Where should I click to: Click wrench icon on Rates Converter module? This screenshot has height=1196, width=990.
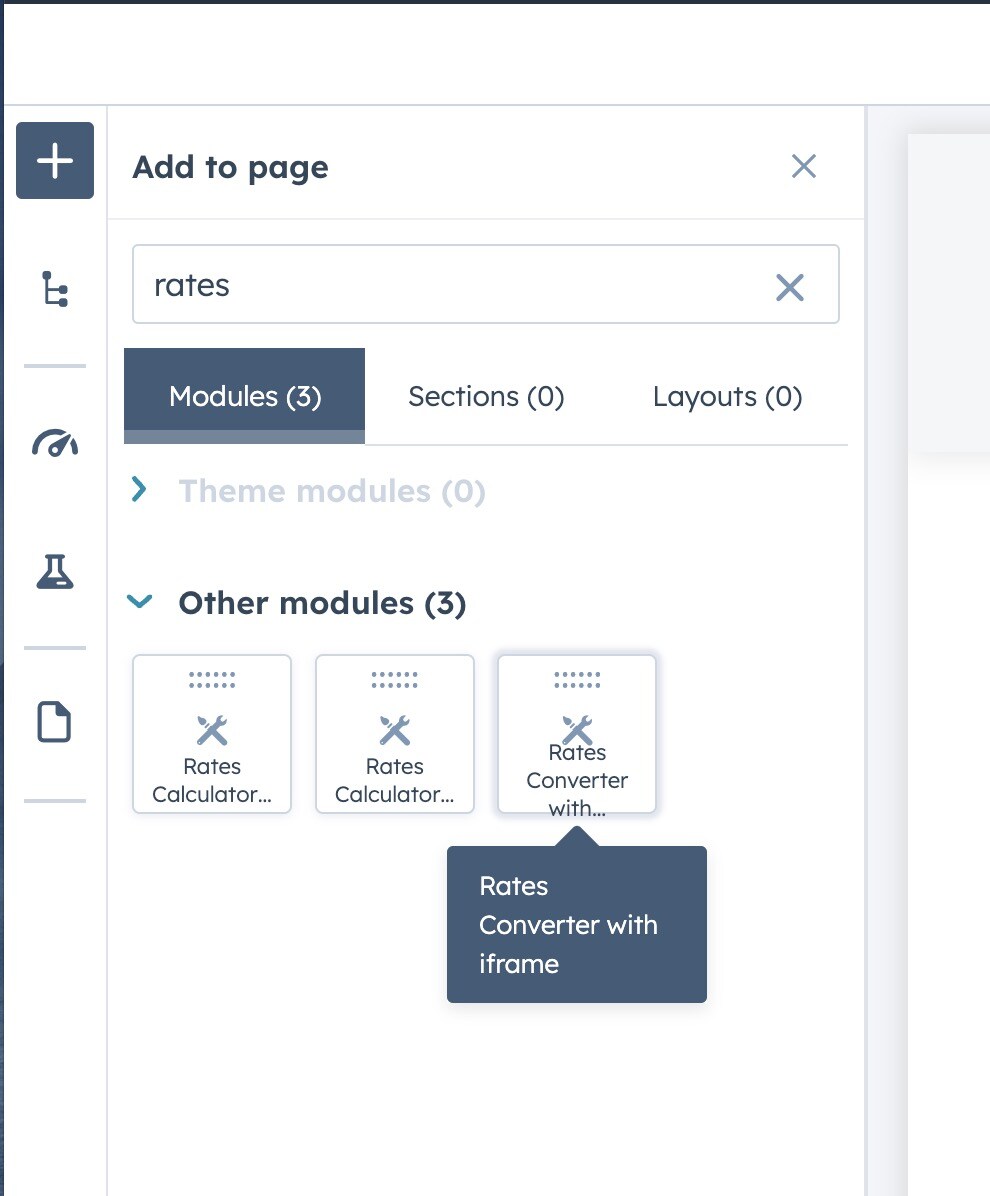(x=577, y=728)
